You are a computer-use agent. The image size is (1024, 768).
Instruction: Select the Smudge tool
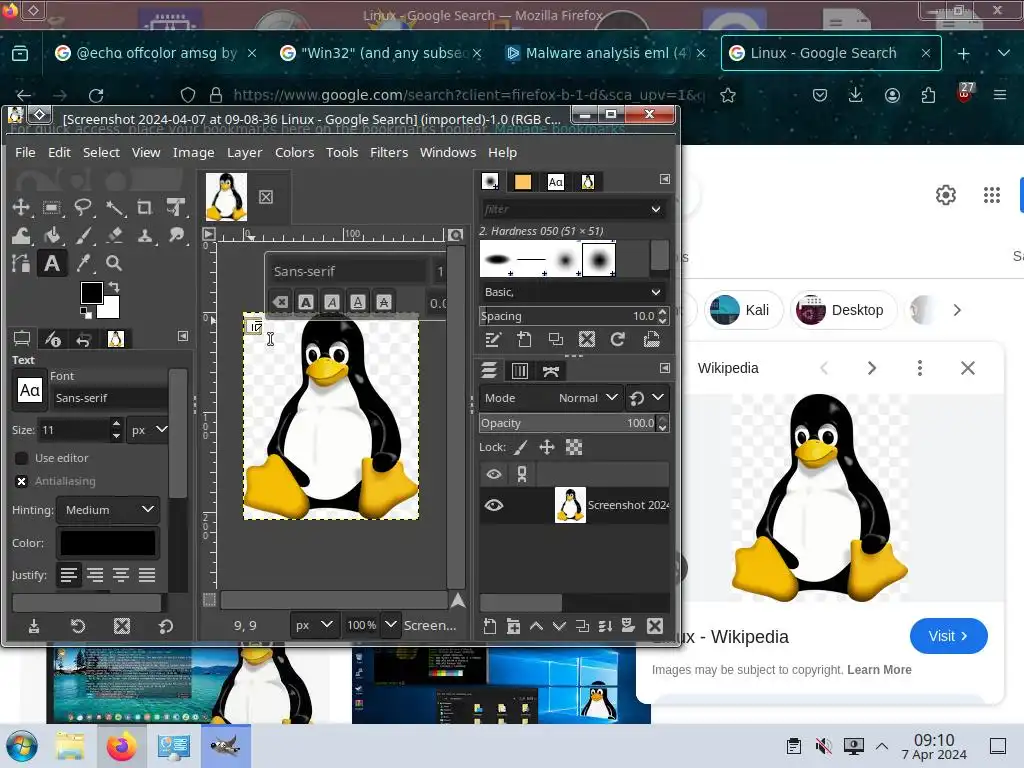coord(176,235)
